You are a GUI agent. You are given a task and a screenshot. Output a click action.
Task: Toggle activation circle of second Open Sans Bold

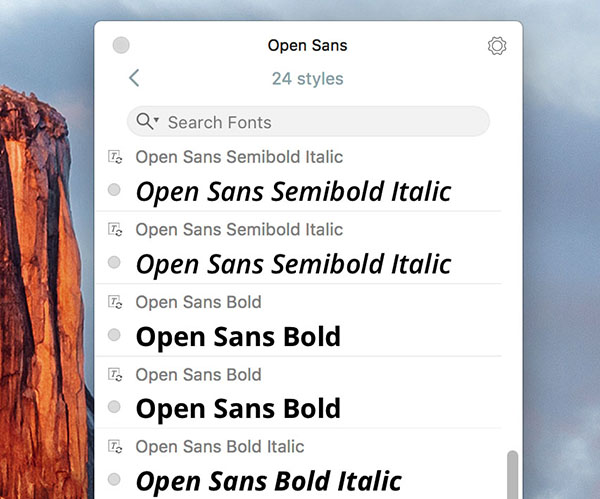[114, 406]
